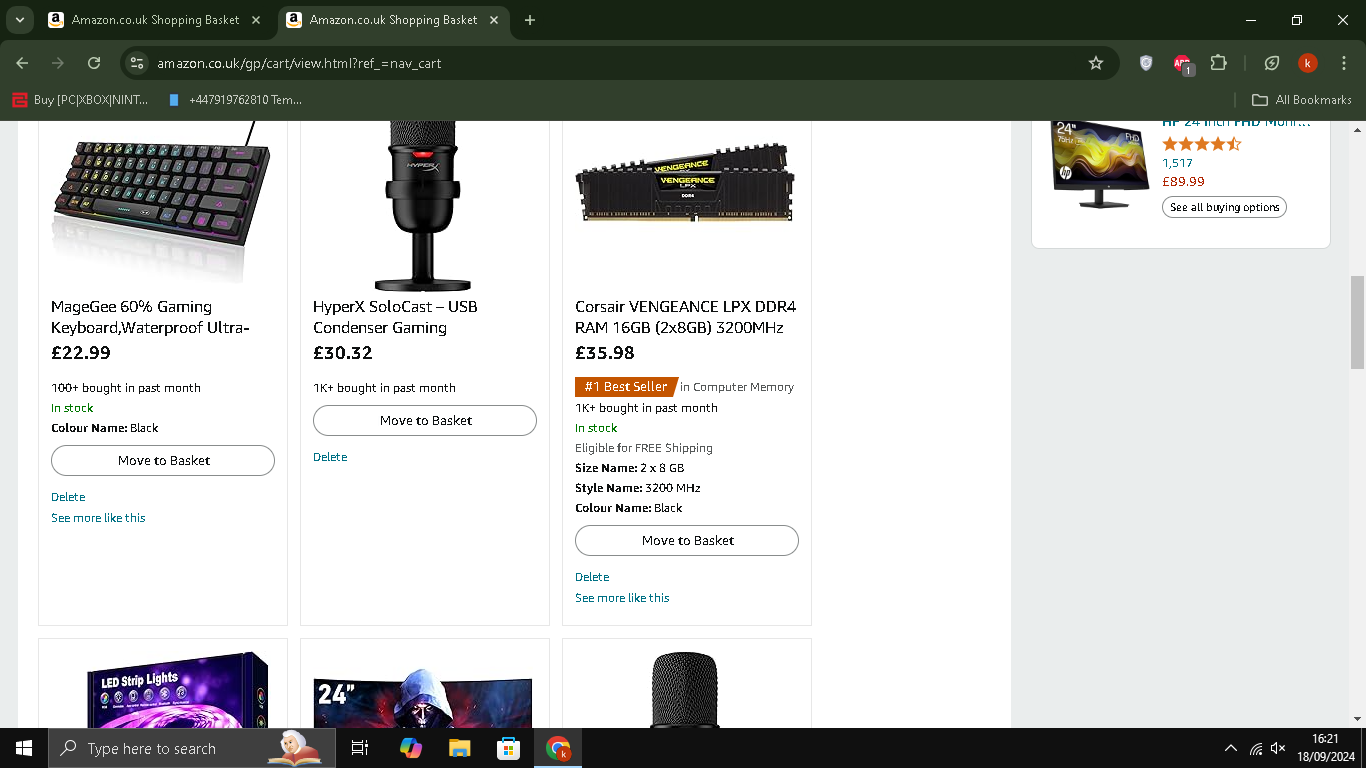The image size is (1366, 768).
Task: See more like the Corsair RAM
Action: 622,598
